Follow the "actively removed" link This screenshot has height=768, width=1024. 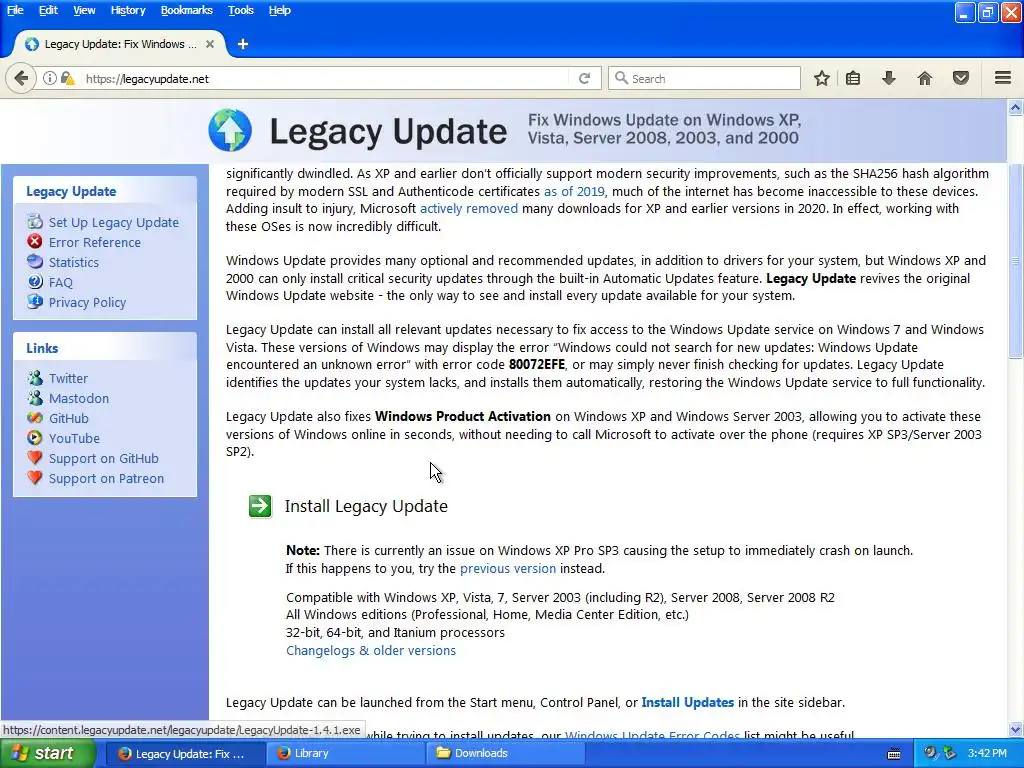[468, 208]
